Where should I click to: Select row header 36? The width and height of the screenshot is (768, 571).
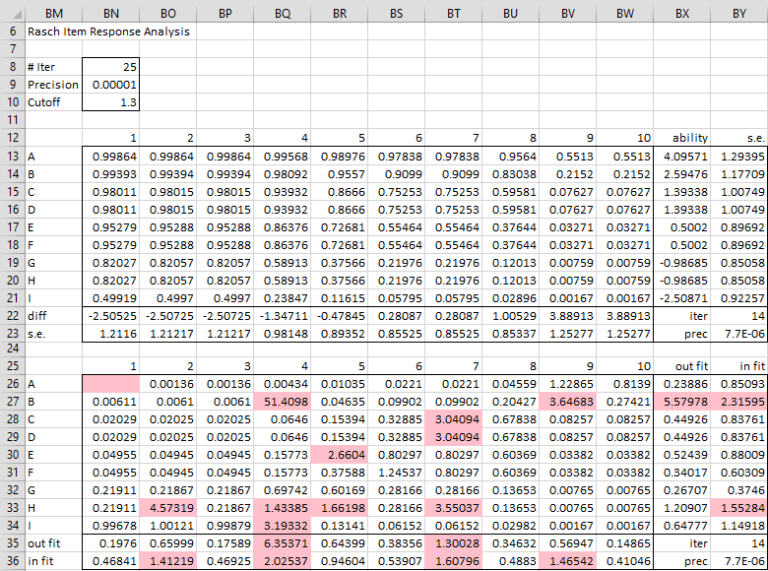12,561
